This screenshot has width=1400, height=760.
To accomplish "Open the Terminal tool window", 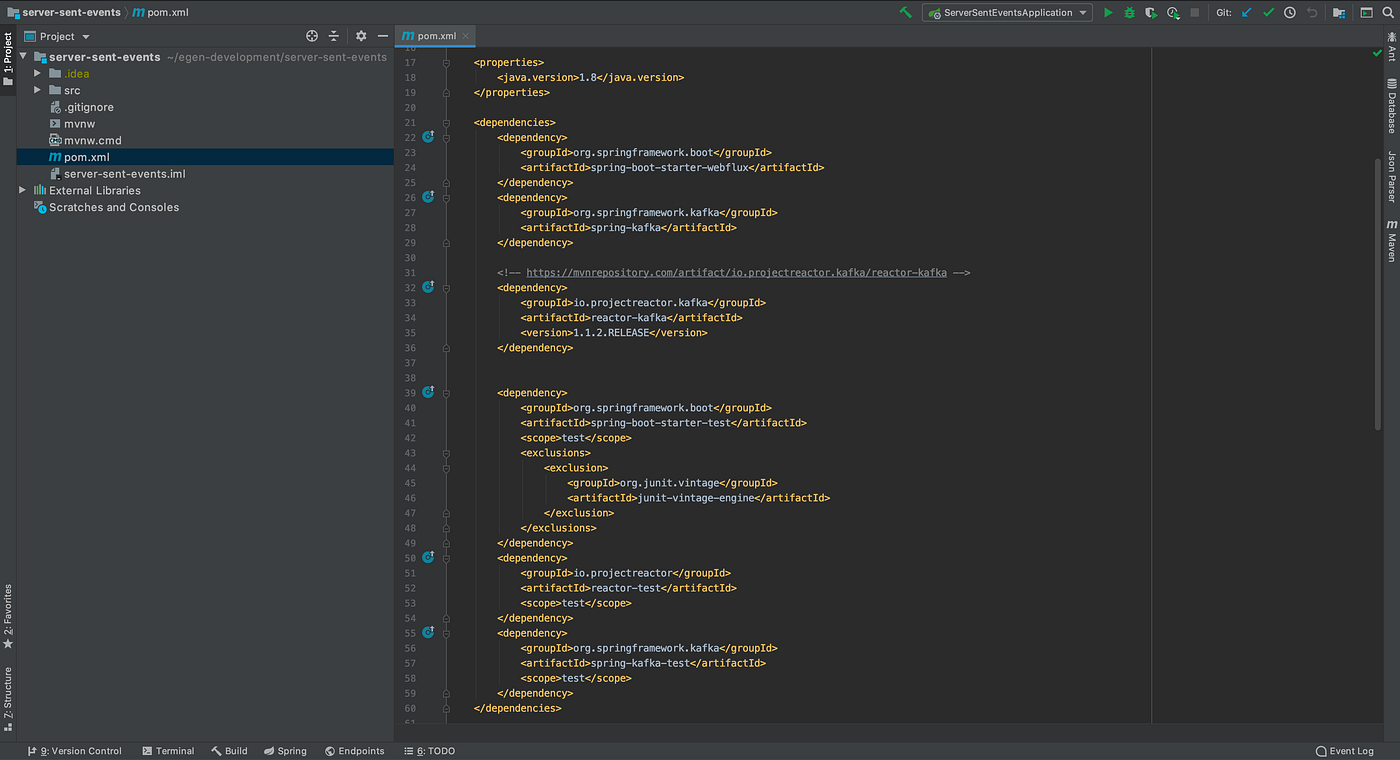I will (168, 750).
